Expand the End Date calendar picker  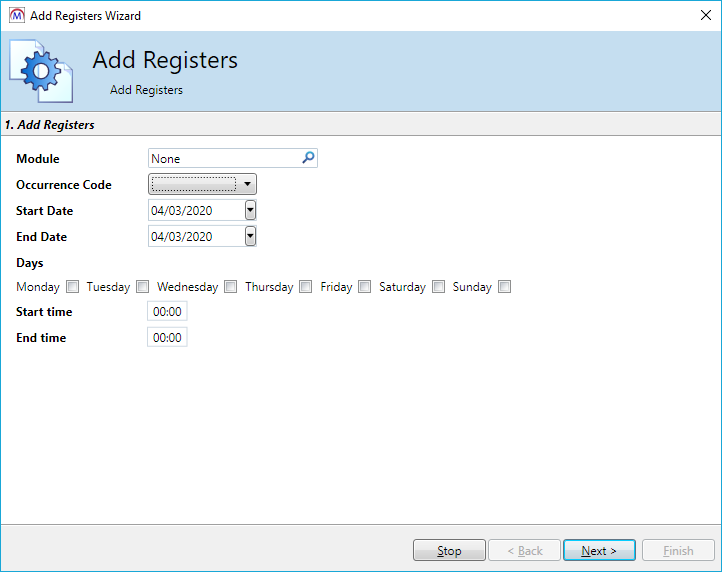pos(250,236)
